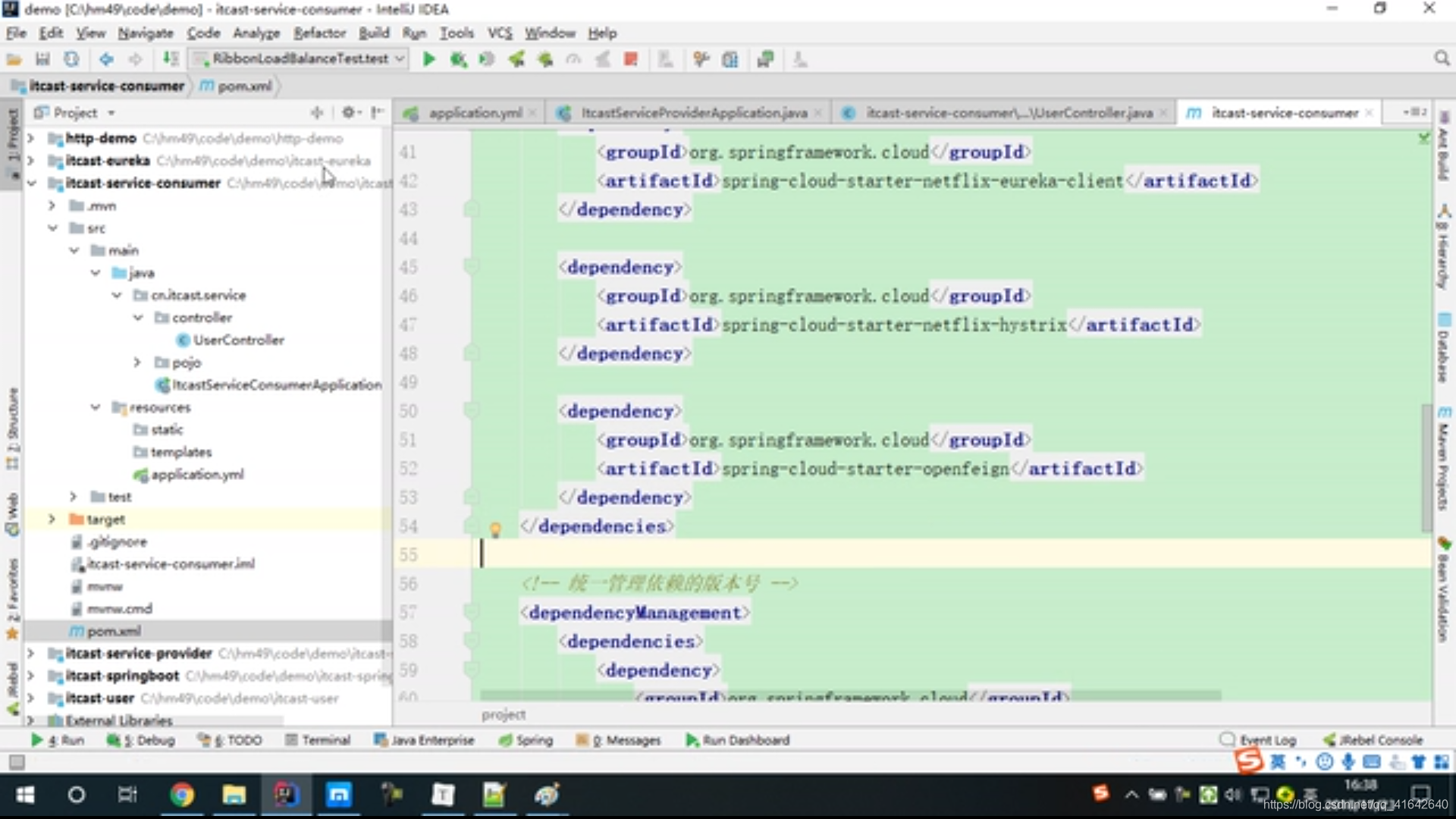Screen dimensions: 1456x819
Task: Select UserController in the project tree
Action: tap(231, 340)
